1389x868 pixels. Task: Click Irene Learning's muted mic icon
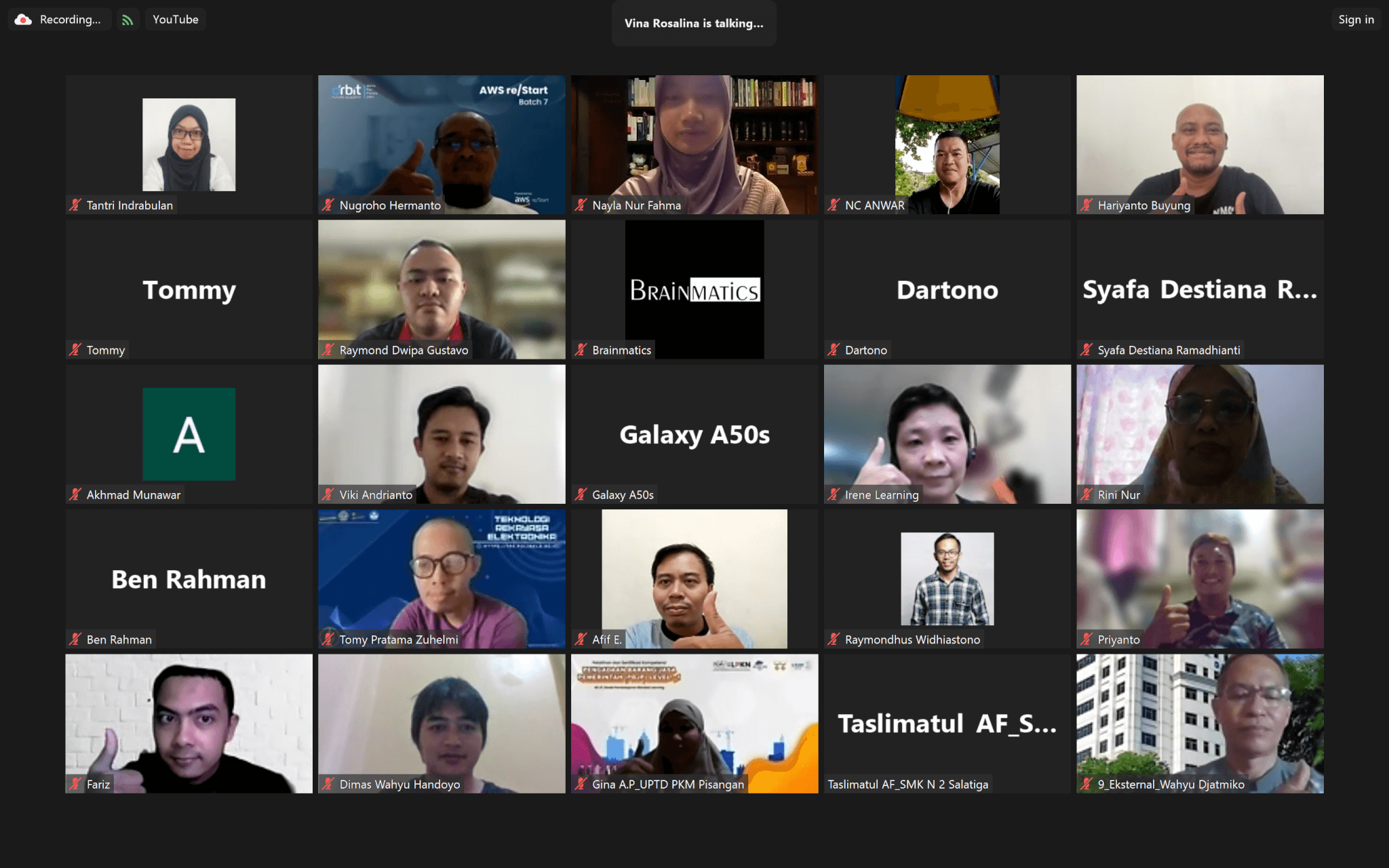tap(834, 494)
